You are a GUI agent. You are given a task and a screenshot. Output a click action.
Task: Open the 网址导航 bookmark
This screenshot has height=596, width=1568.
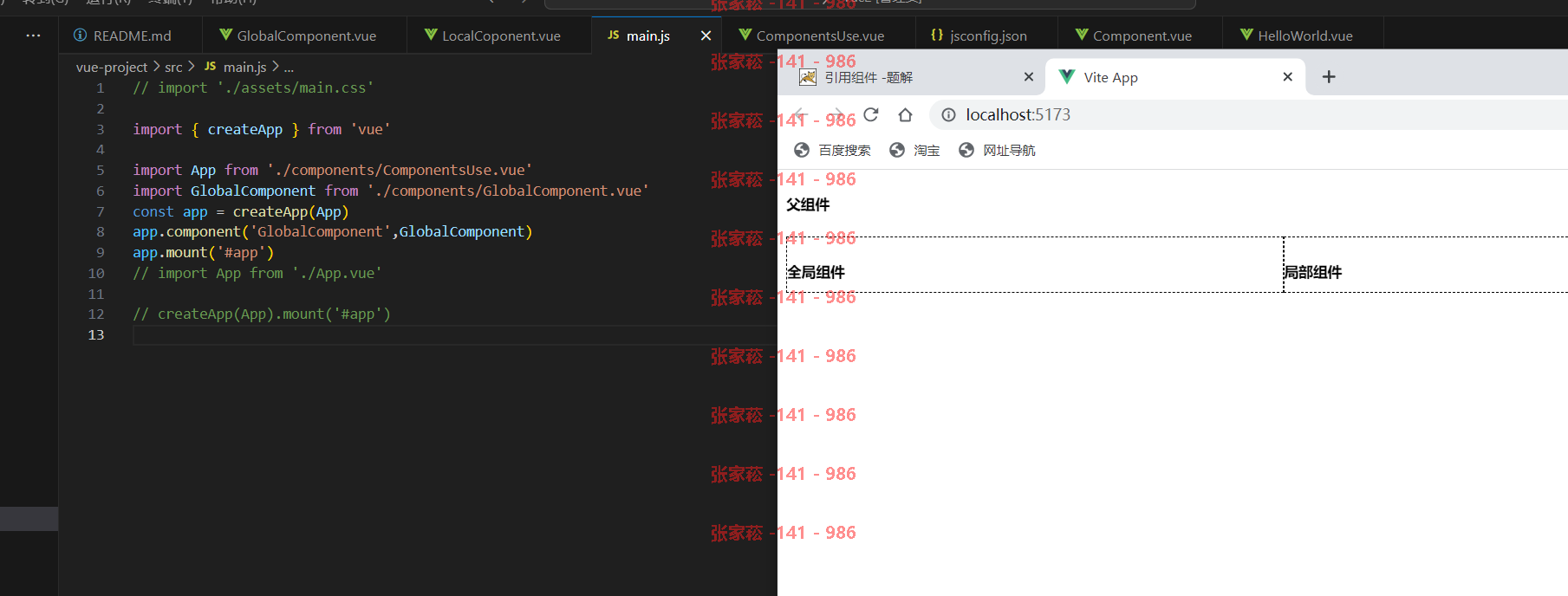997,150
